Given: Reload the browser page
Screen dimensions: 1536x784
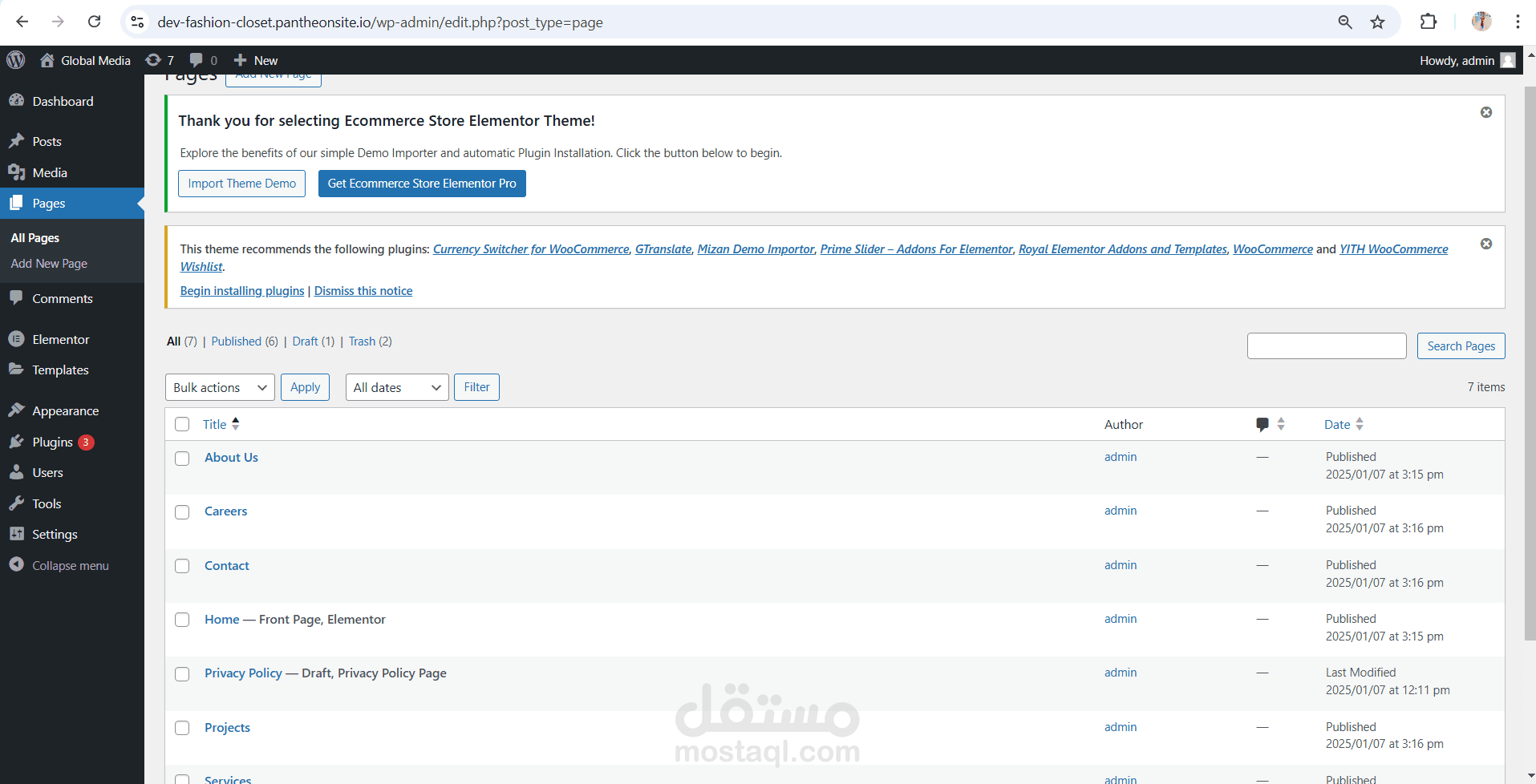Looking at the screenshot, I should point(94,22).
